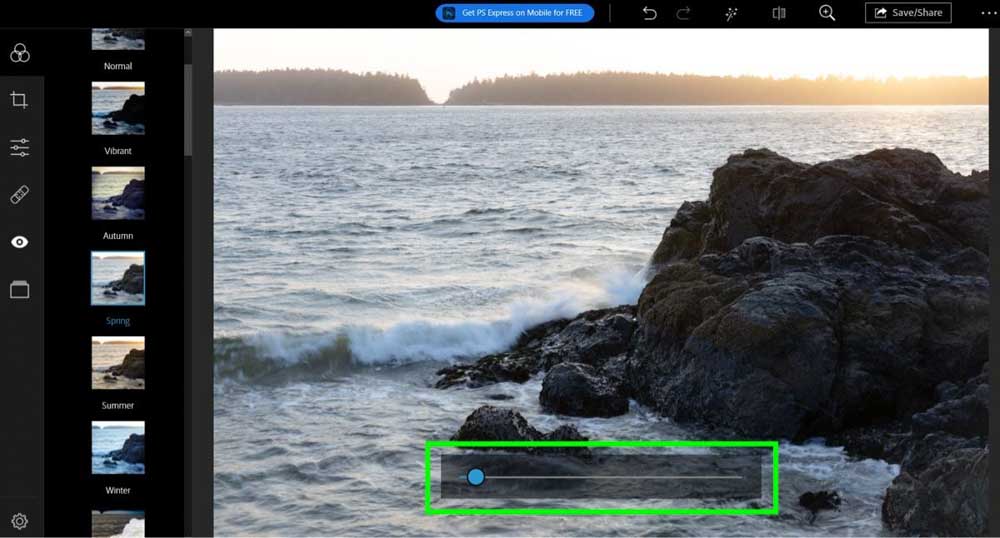
Task: Apply the Normal look thumbnail
Action: click(118, 39)
